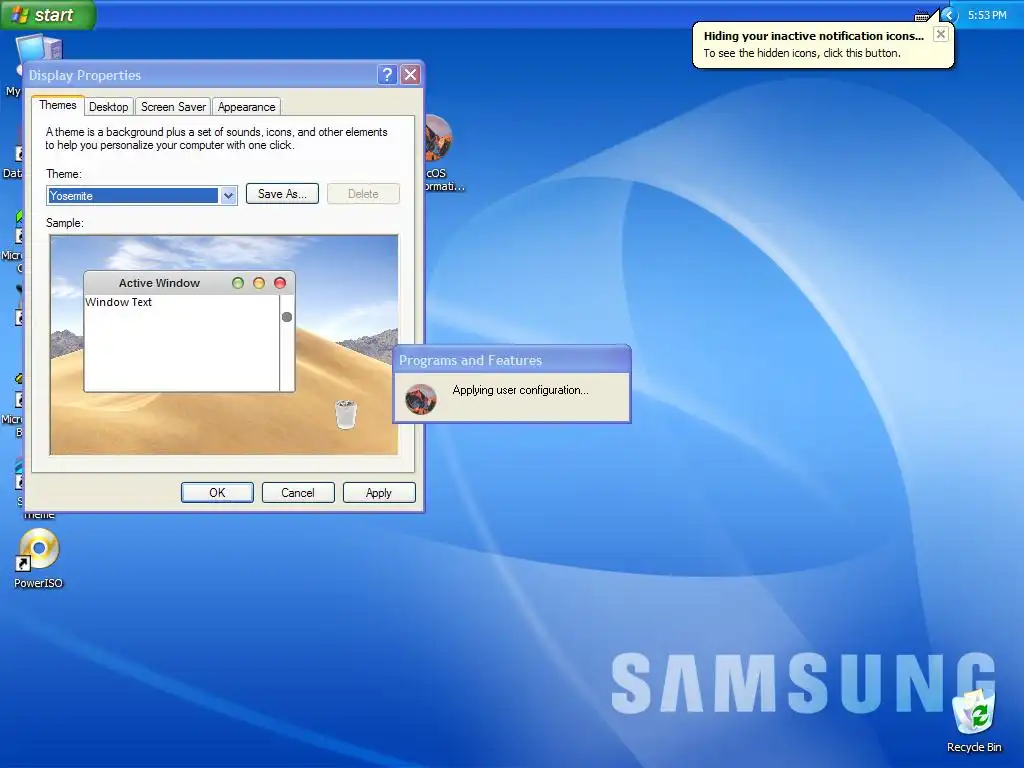Click the trash icon in sample preview
The height and width of the screenshot is (768, 1024).
coord(345,414)
